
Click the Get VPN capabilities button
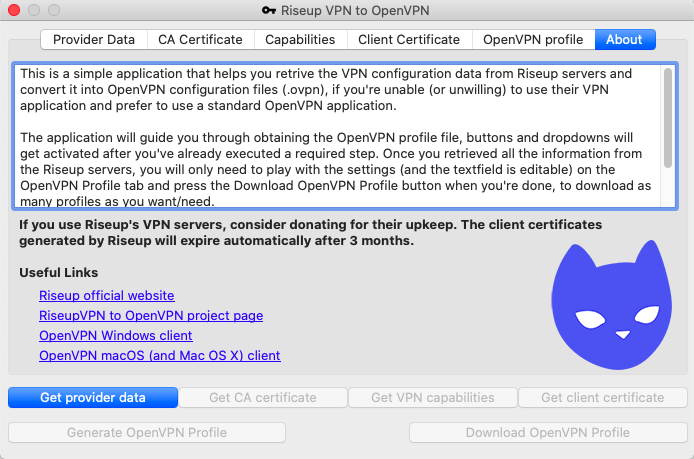433,398
